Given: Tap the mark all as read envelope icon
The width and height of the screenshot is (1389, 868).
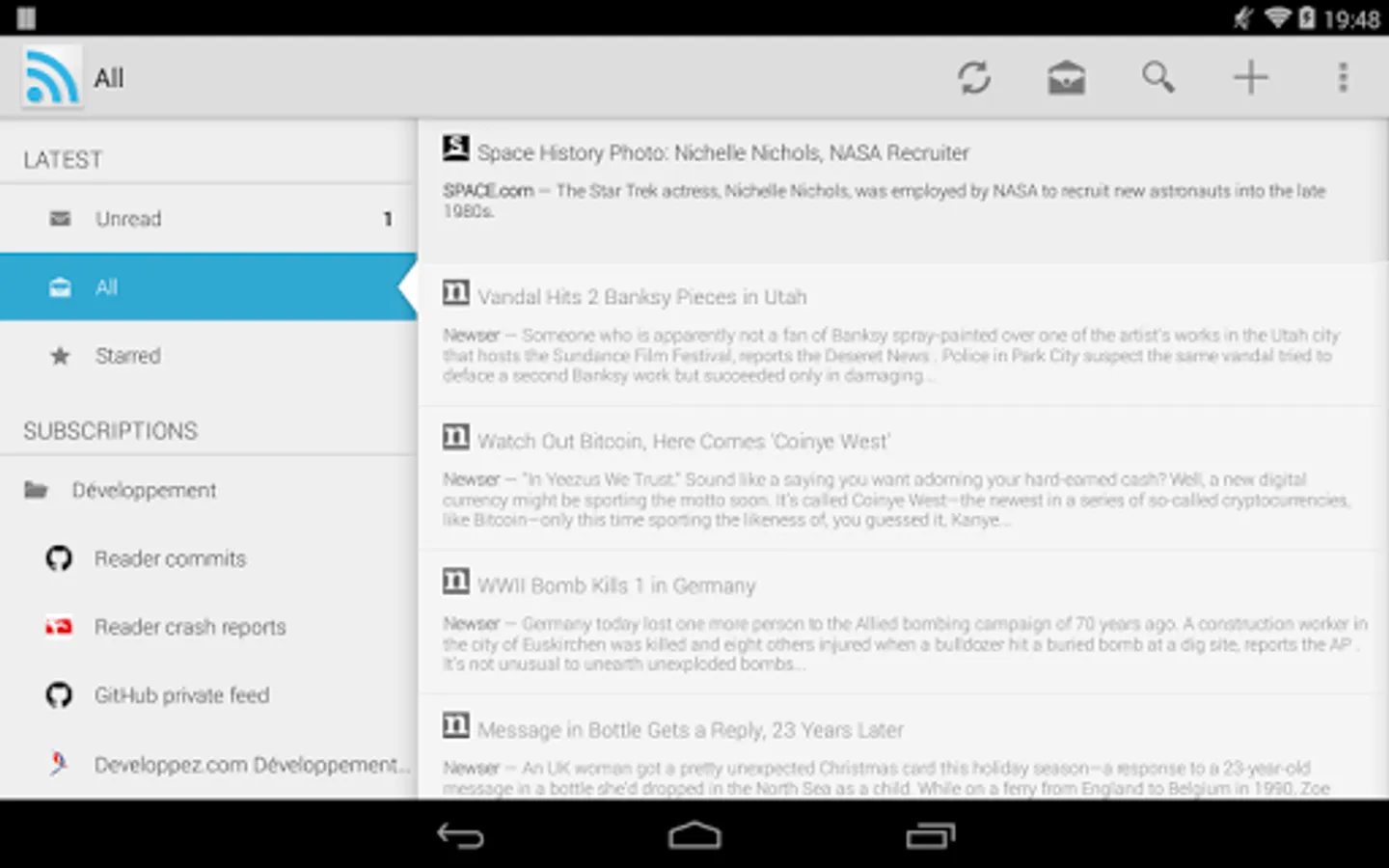Looking at the screenshot, I should (1066, 78).
